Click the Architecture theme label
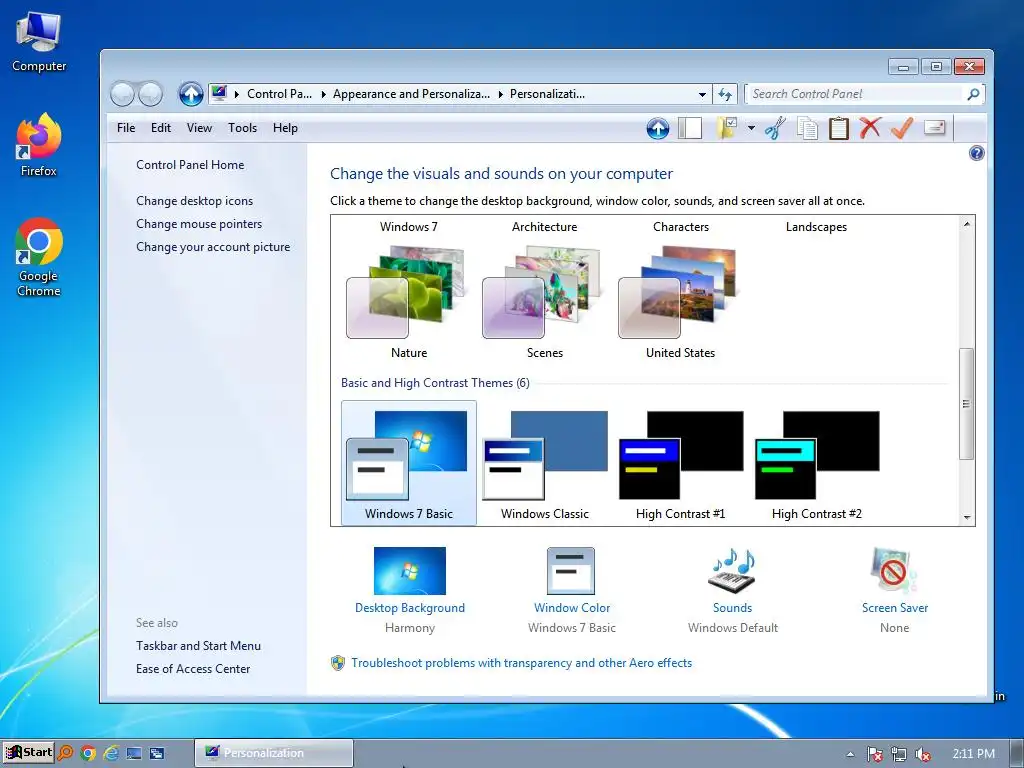This screenshot has width=1024, height=768. 545,227
